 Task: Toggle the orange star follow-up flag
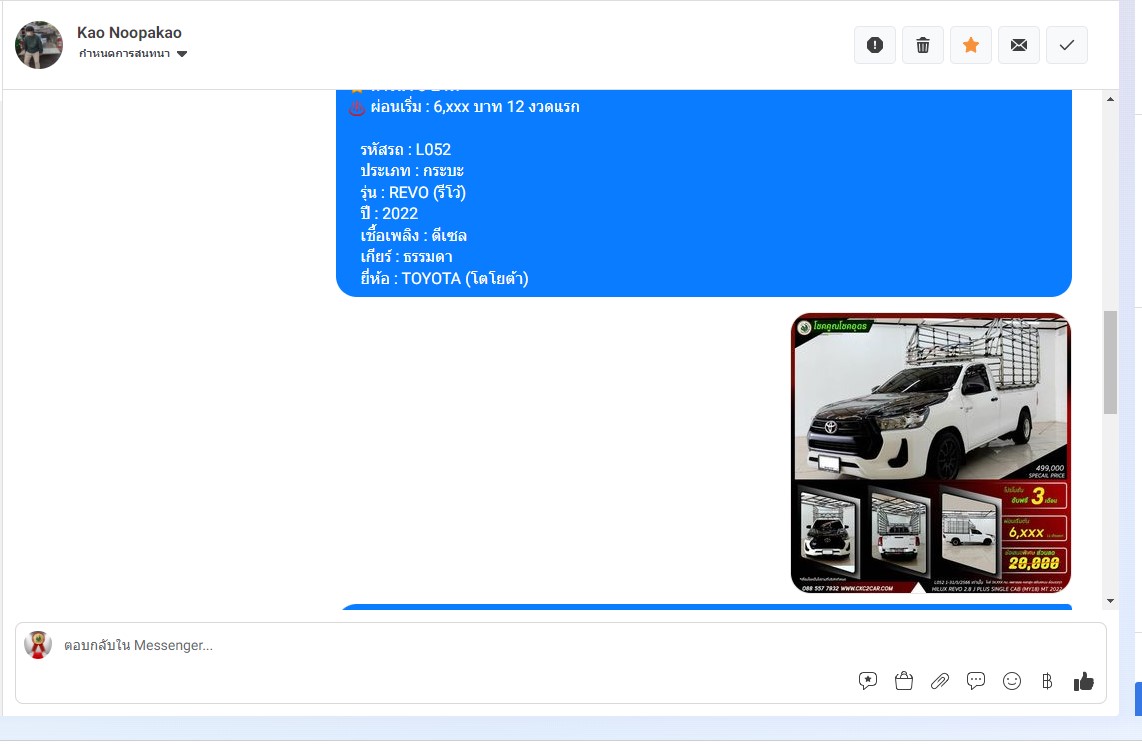(x=971, y=45)
